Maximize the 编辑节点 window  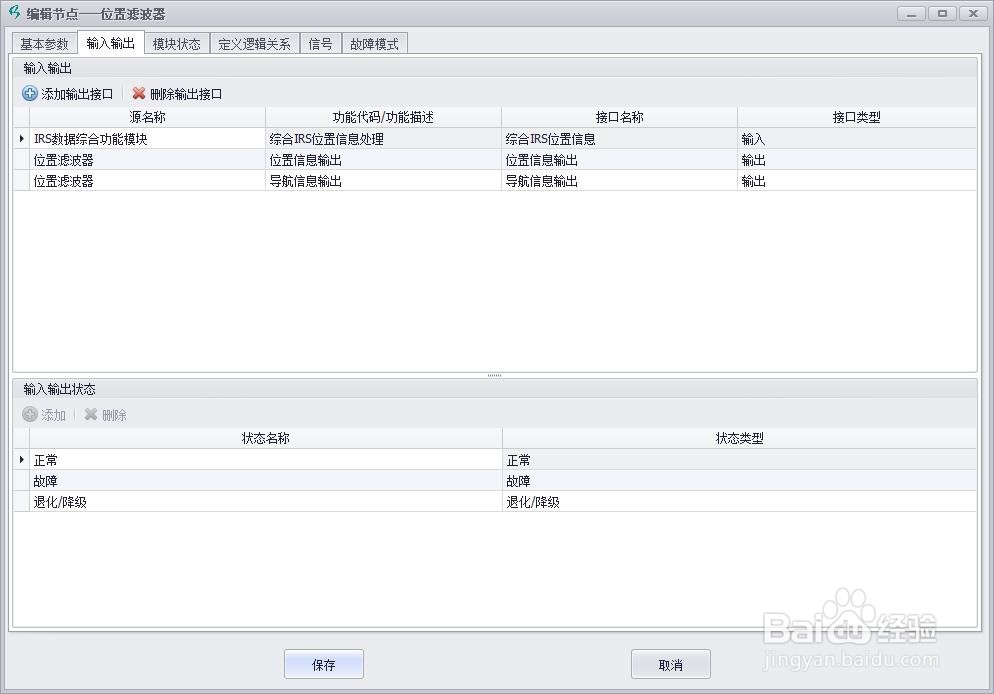pos(943,14)
